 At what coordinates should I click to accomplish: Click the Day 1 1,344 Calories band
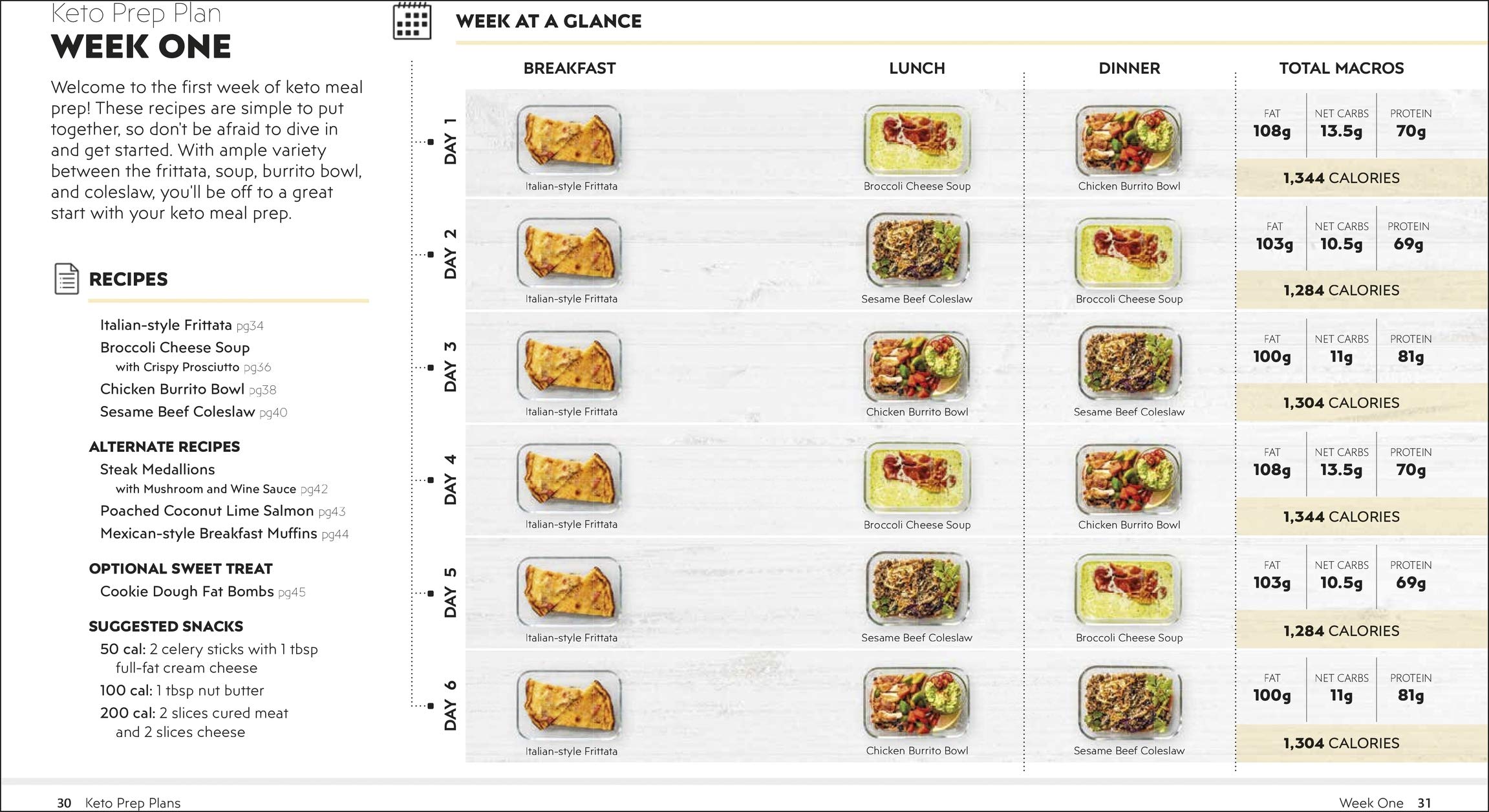pos(1341,178)
